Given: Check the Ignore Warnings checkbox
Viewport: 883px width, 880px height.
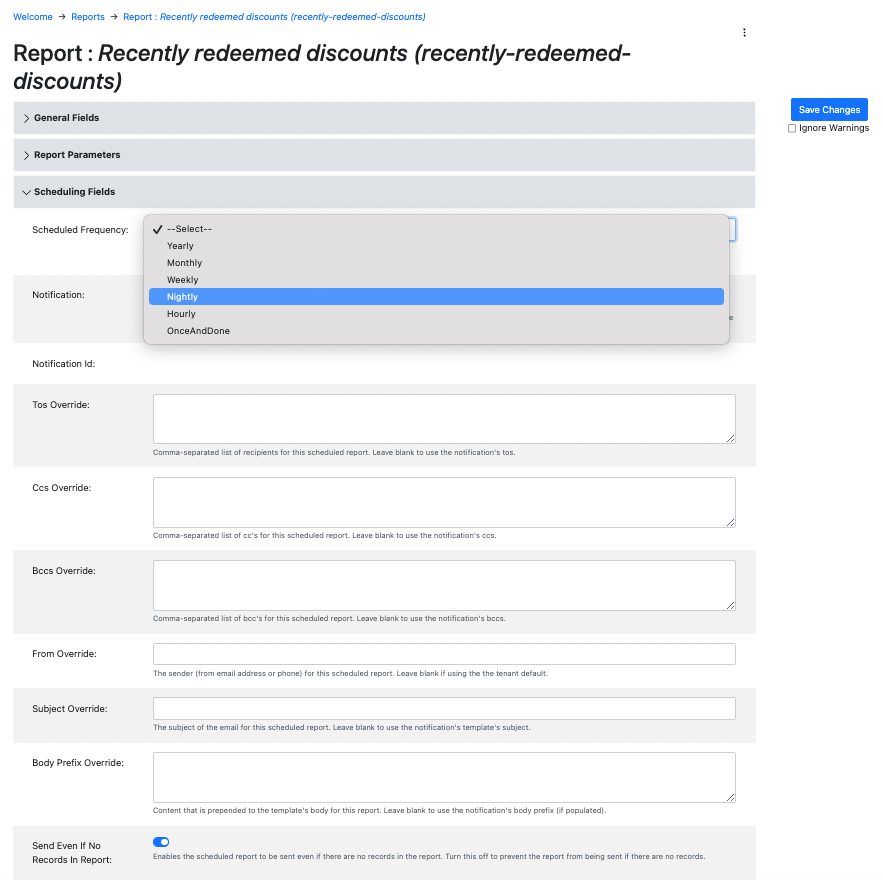Looking at the screenshot, I should coord(792,128).
